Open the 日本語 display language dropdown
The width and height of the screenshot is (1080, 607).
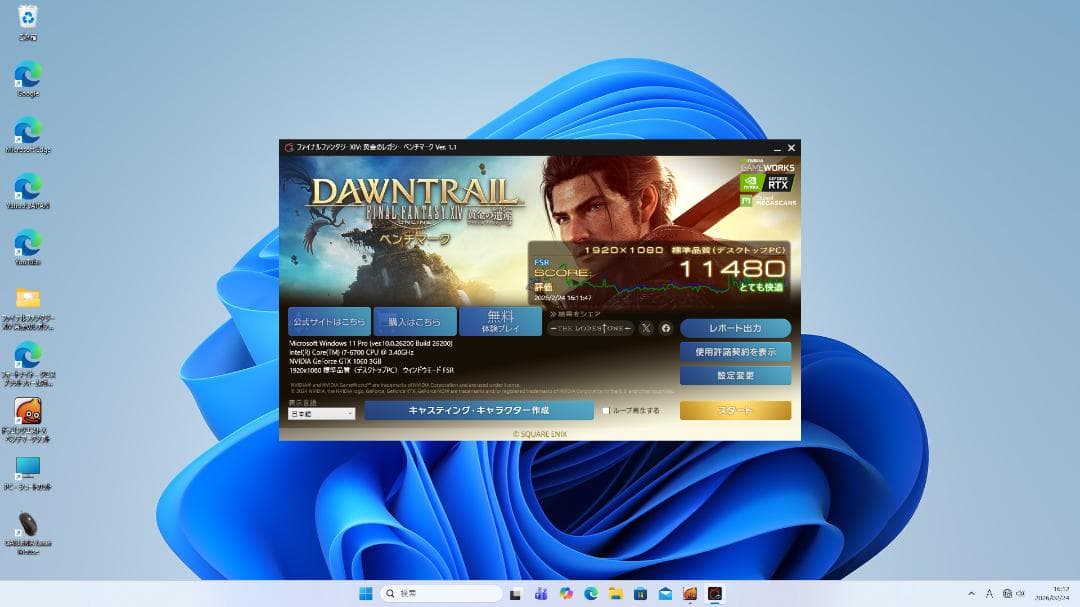tap(322, 413)
